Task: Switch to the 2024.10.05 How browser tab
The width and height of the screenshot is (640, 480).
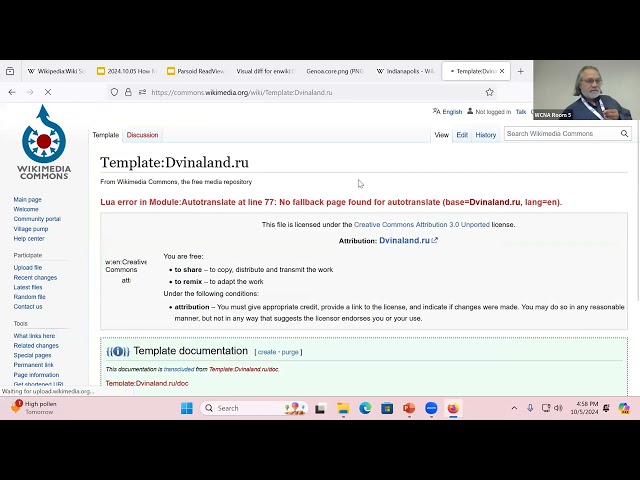Action: tap(127, 71)
